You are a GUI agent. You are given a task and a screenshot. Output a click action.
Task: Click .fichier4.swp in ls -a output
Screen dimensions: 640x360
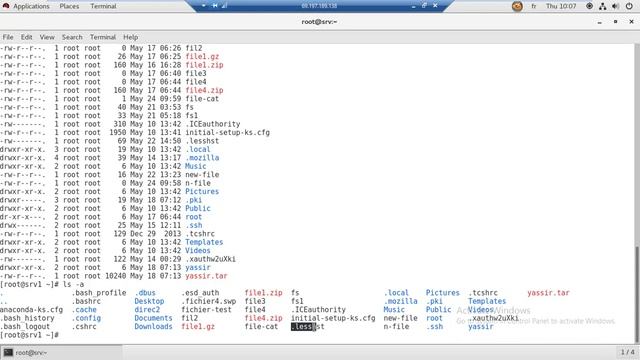[x=209, y=301]
